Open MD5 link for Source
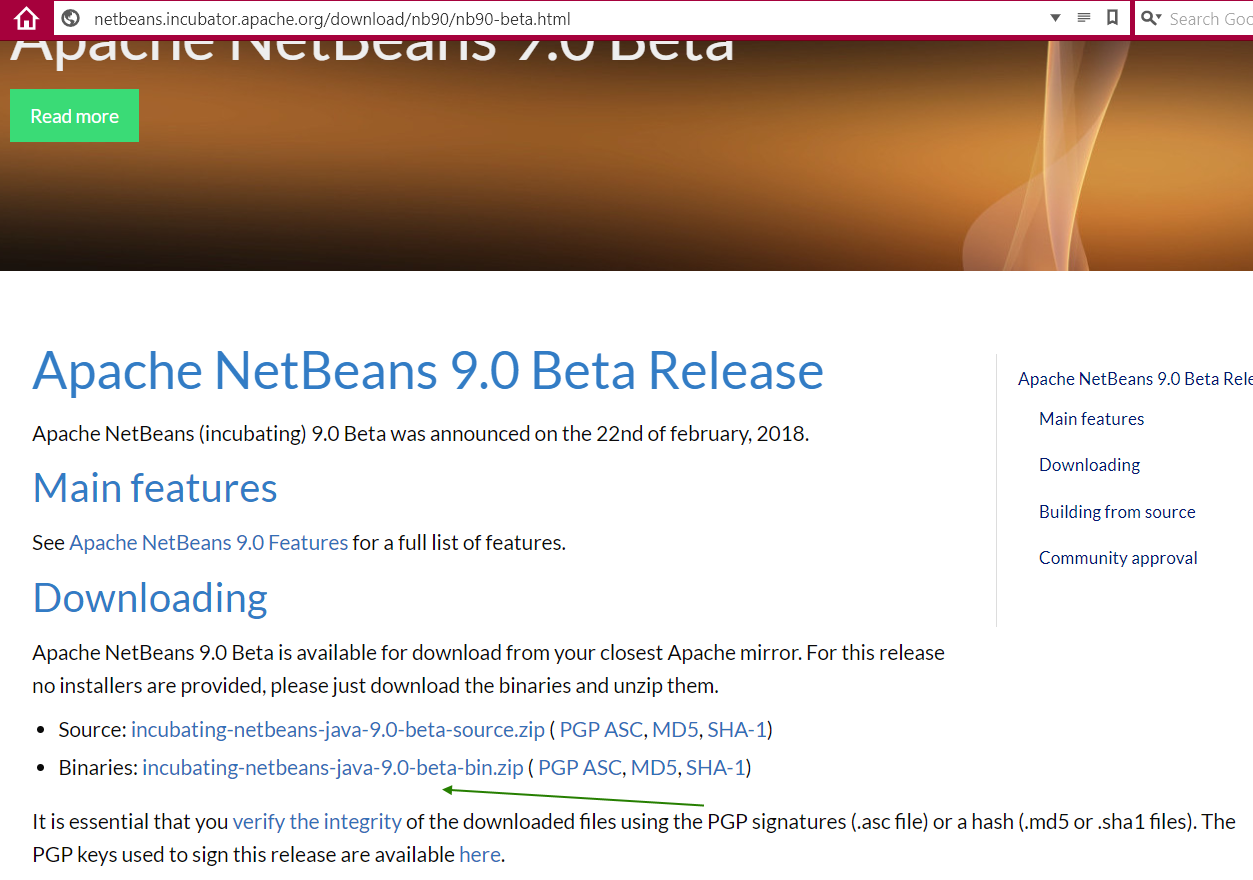 [x=675, y=729]
